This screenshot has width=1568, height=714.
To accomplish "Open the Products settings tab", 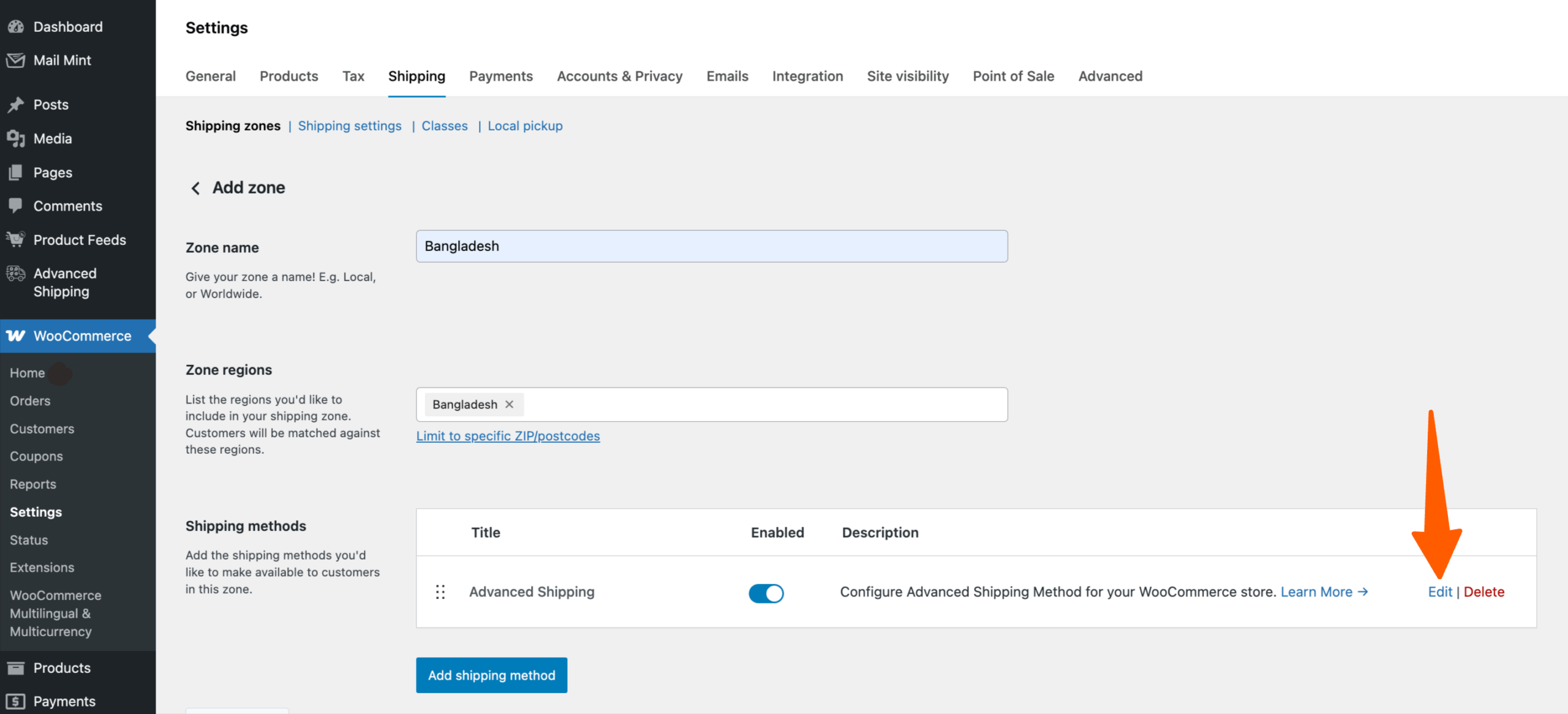I will coord(289,76).
